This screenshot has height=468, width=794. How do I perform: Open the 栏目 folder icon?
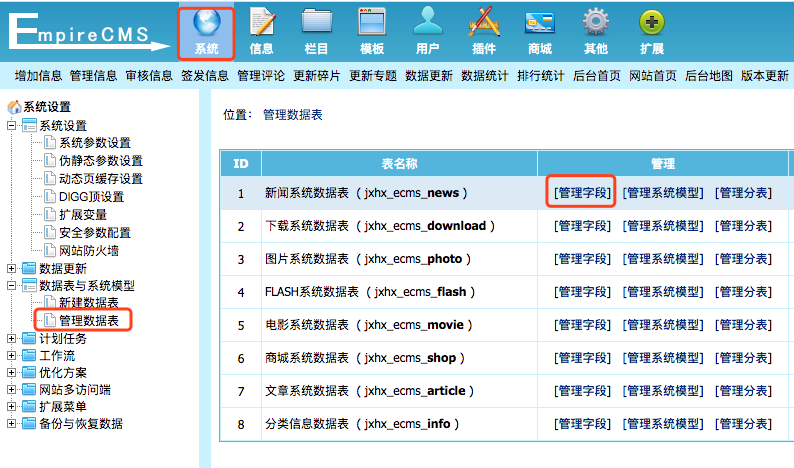(317, 24)
